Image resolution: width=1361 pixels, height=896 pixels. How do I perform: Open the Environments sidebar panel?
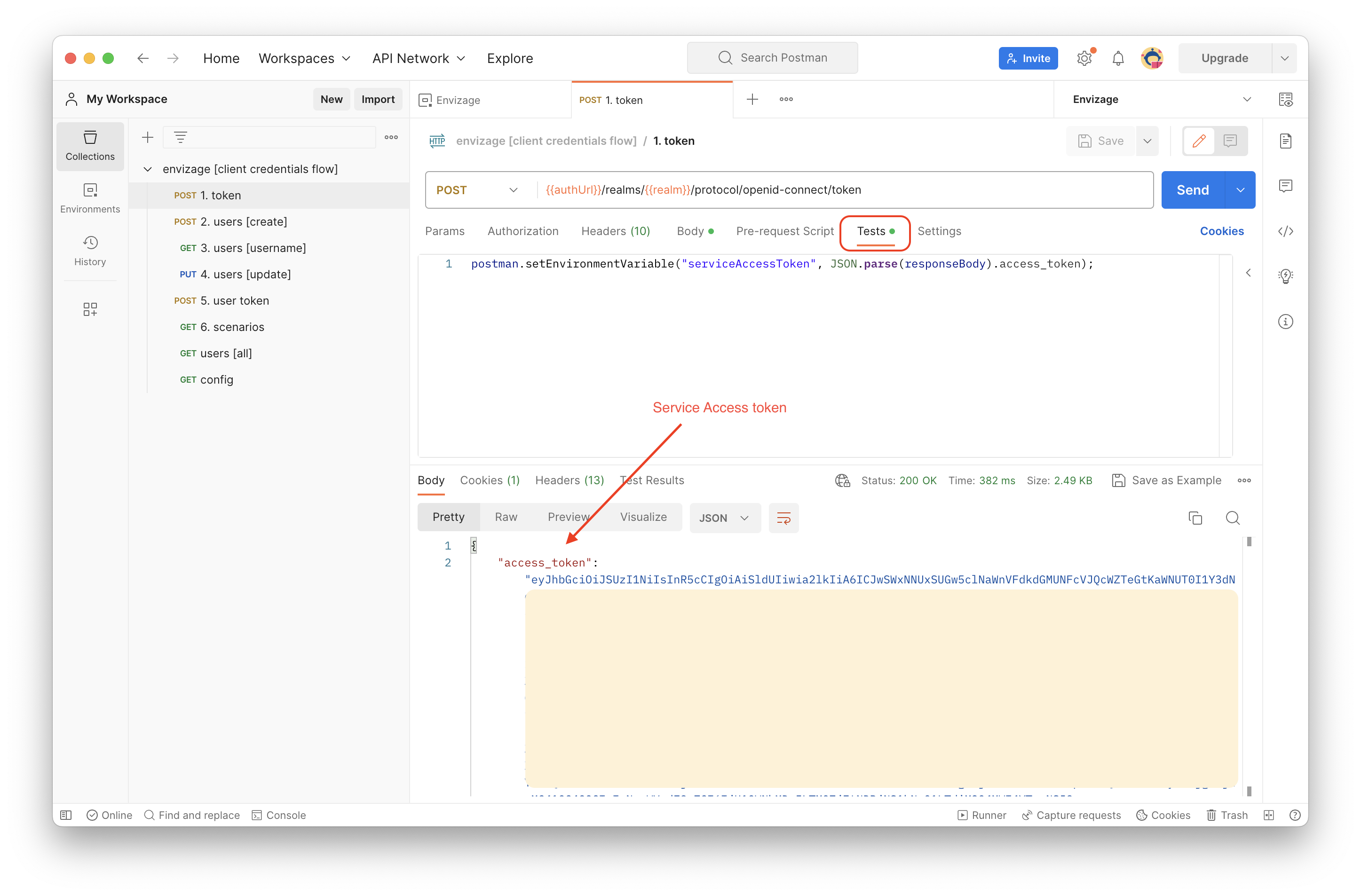(90, 198)
